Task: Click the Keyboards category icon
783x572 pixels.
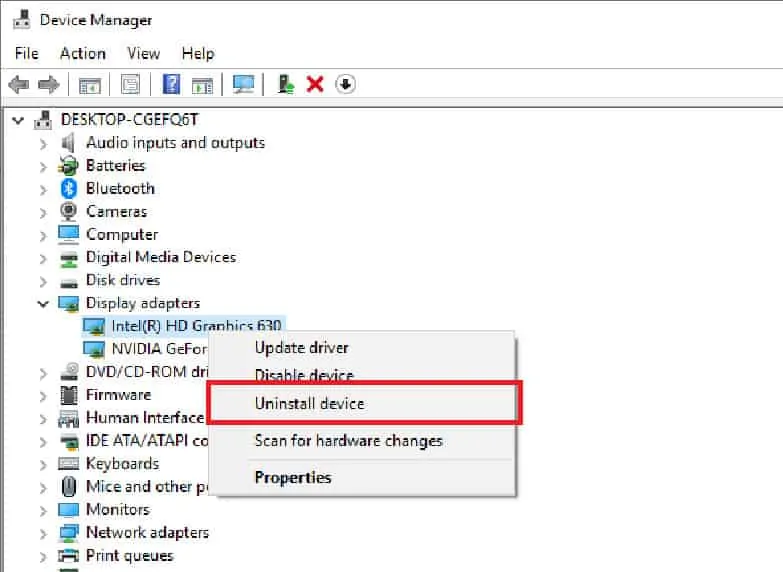Action: pyautogui.click(x=68, y=464)
